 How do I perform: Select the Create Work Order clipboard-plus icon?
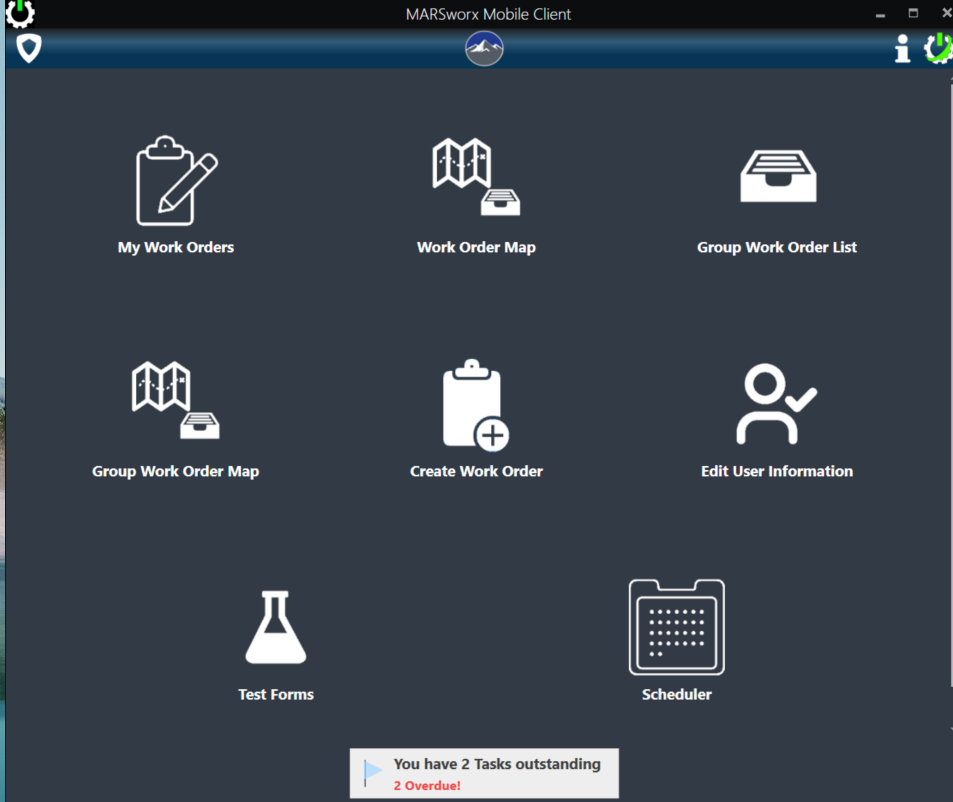(x=476, y=405)
